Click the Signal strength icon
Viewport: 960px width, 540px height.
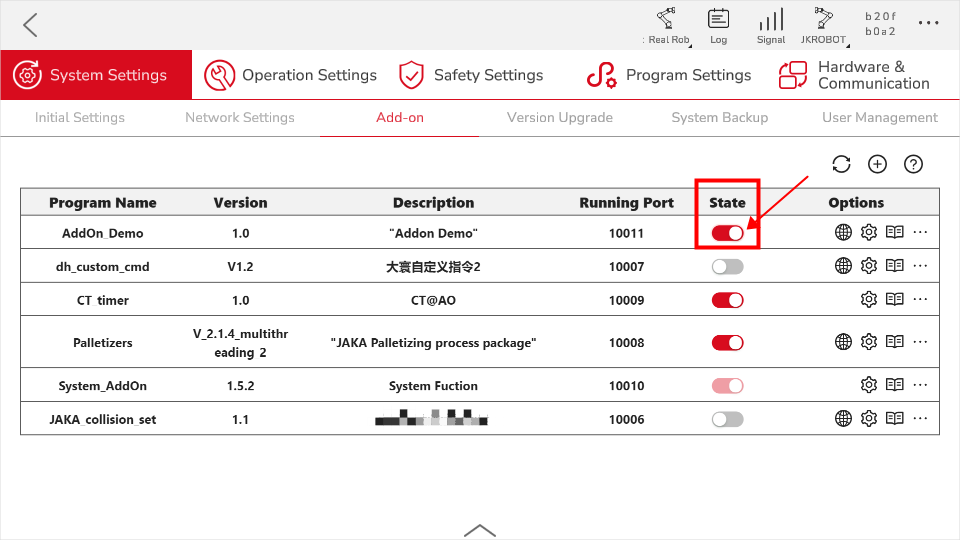tap(771, 25)
